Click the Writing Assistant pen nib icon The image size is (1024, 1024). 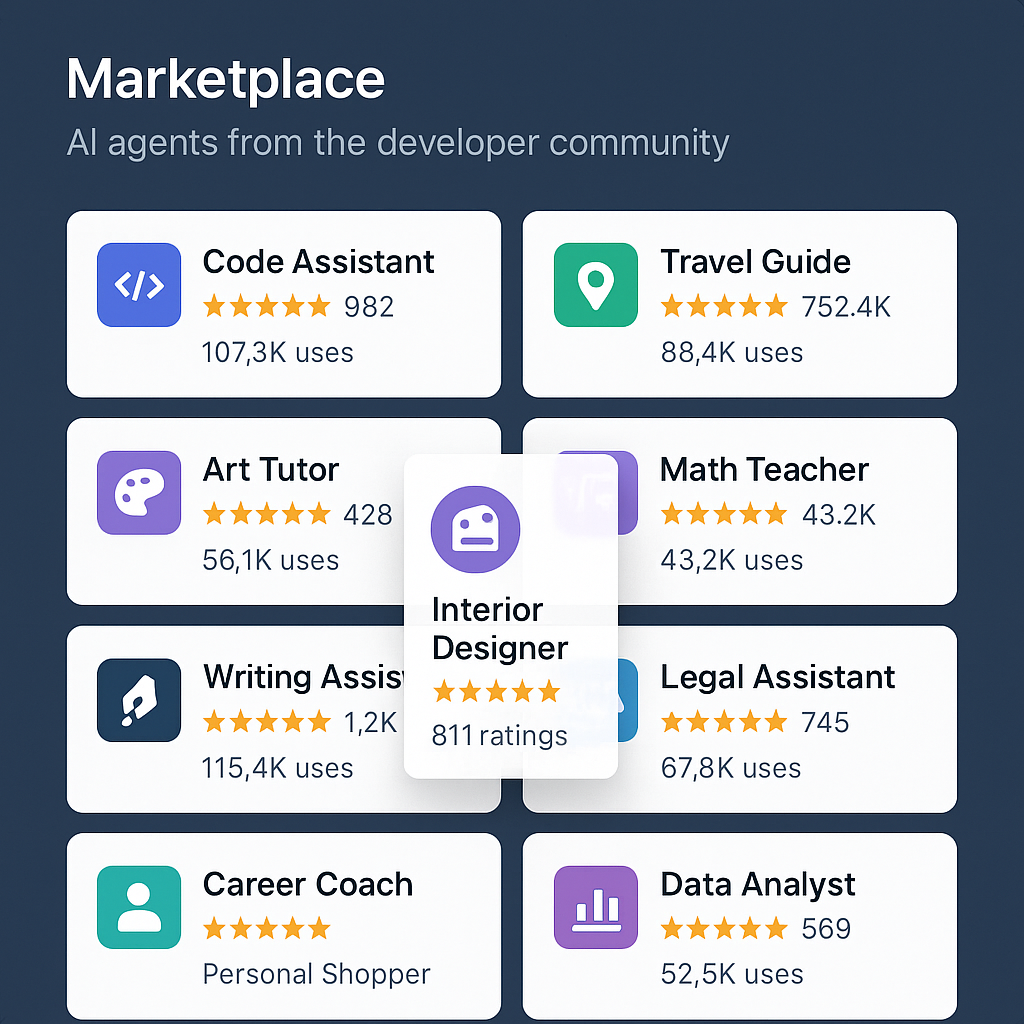139,700
